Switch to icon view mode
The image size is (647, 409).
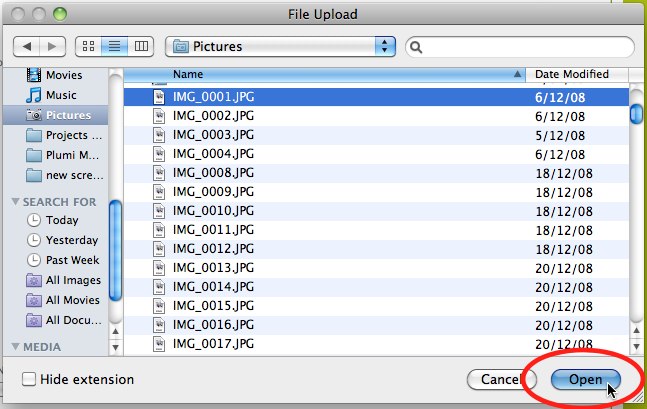click(88, 46)
